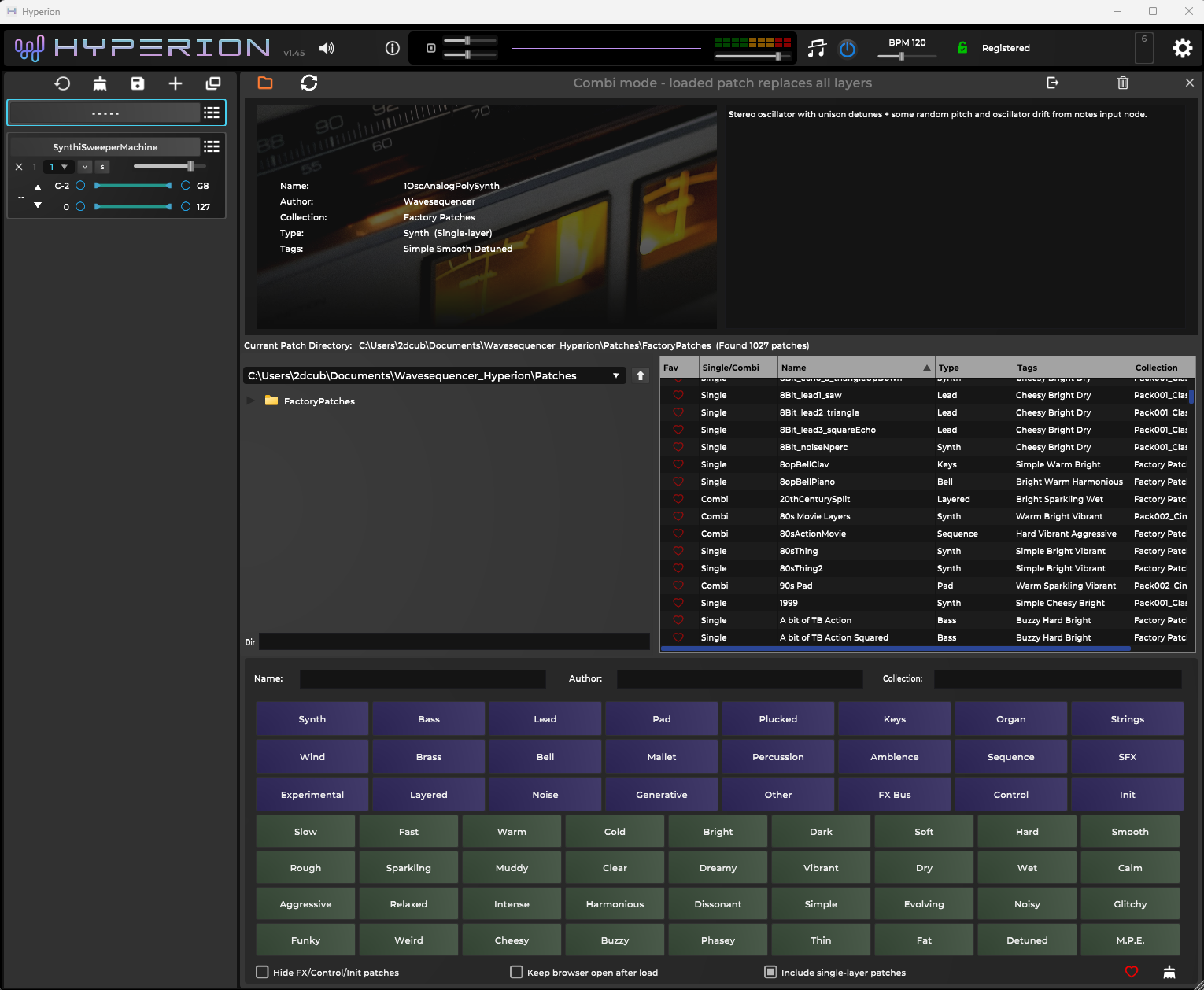Filter by the Warm tag
This screenshot has width=1204, height=990.
pos(512,831)
